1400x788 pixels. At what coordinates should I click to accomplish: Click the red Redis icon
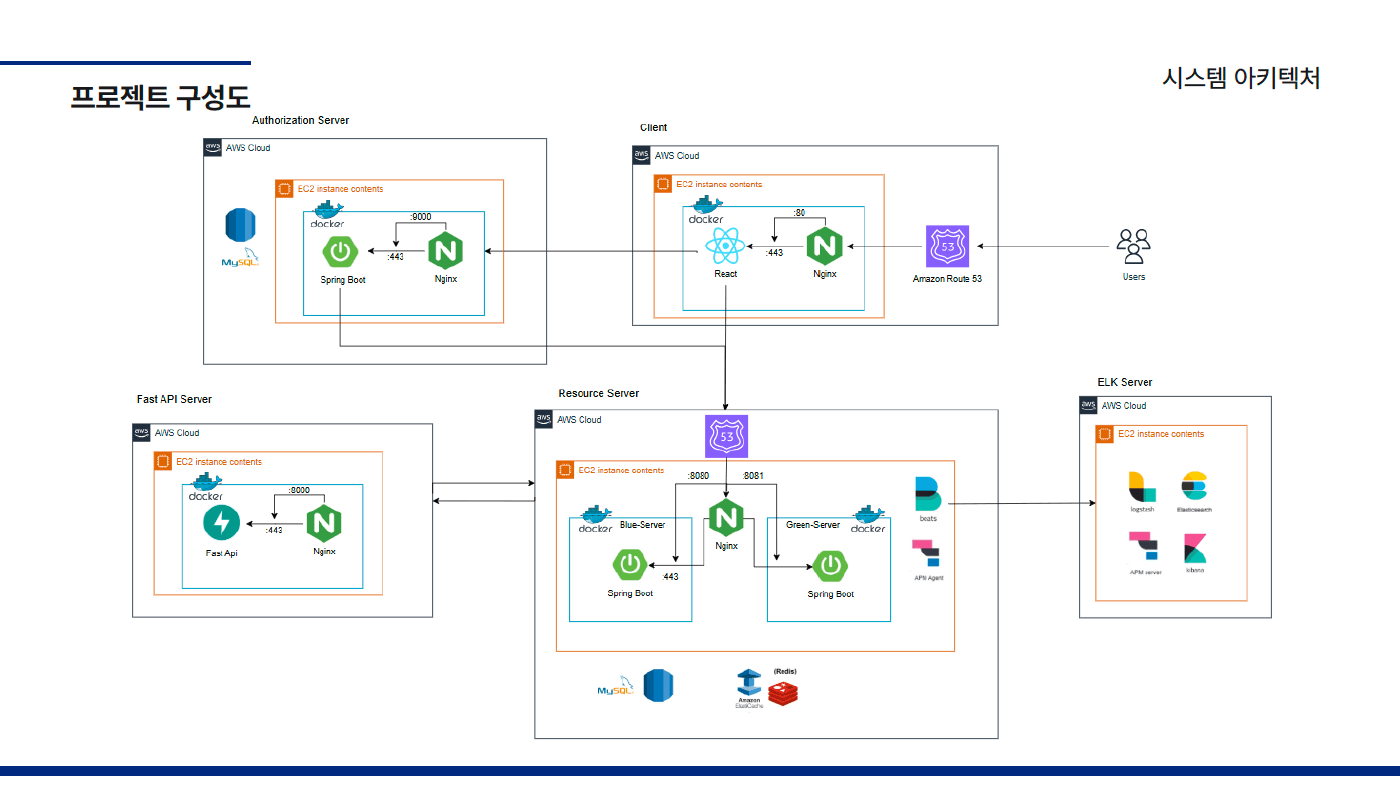[x=783, y=692]
